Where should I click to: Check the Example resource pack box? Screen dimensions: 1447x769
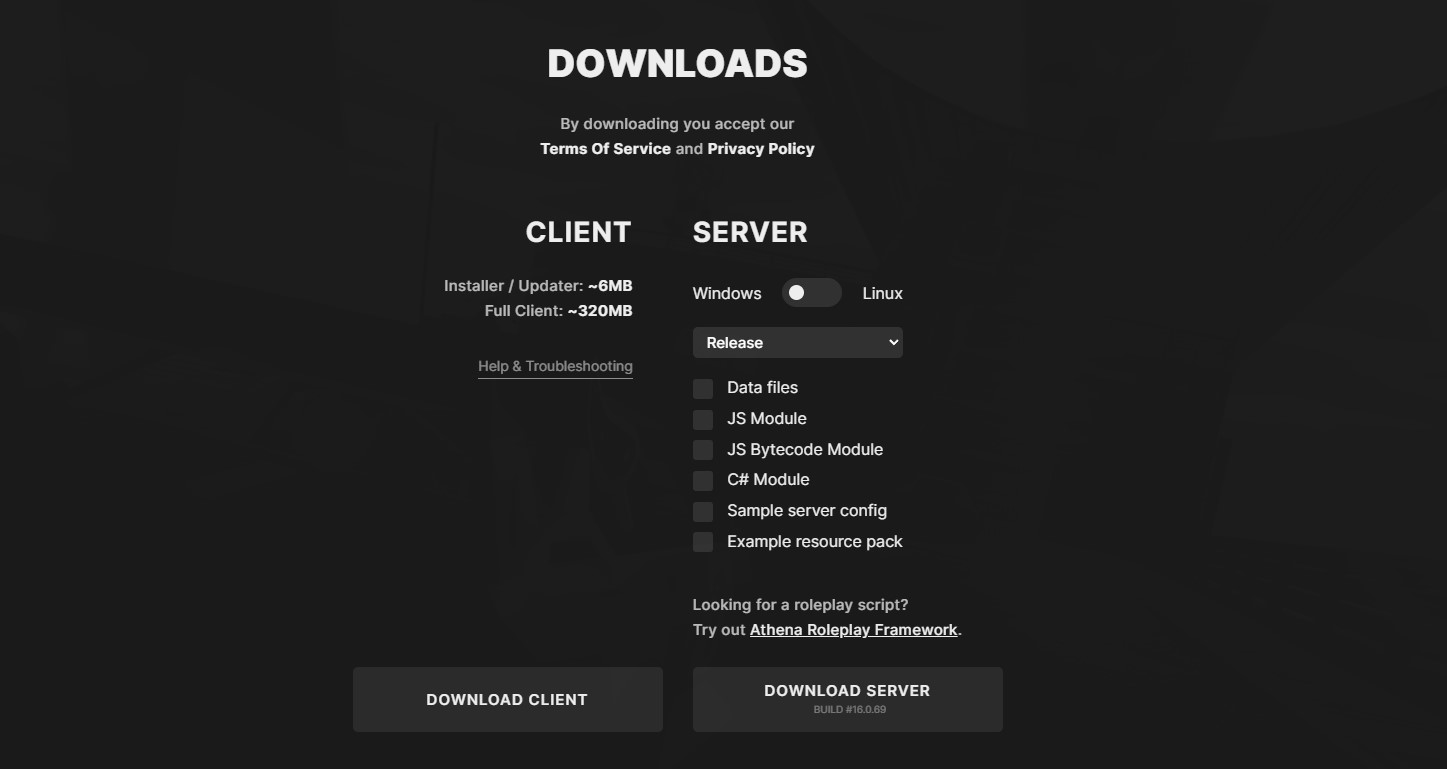tap(703, 542)
